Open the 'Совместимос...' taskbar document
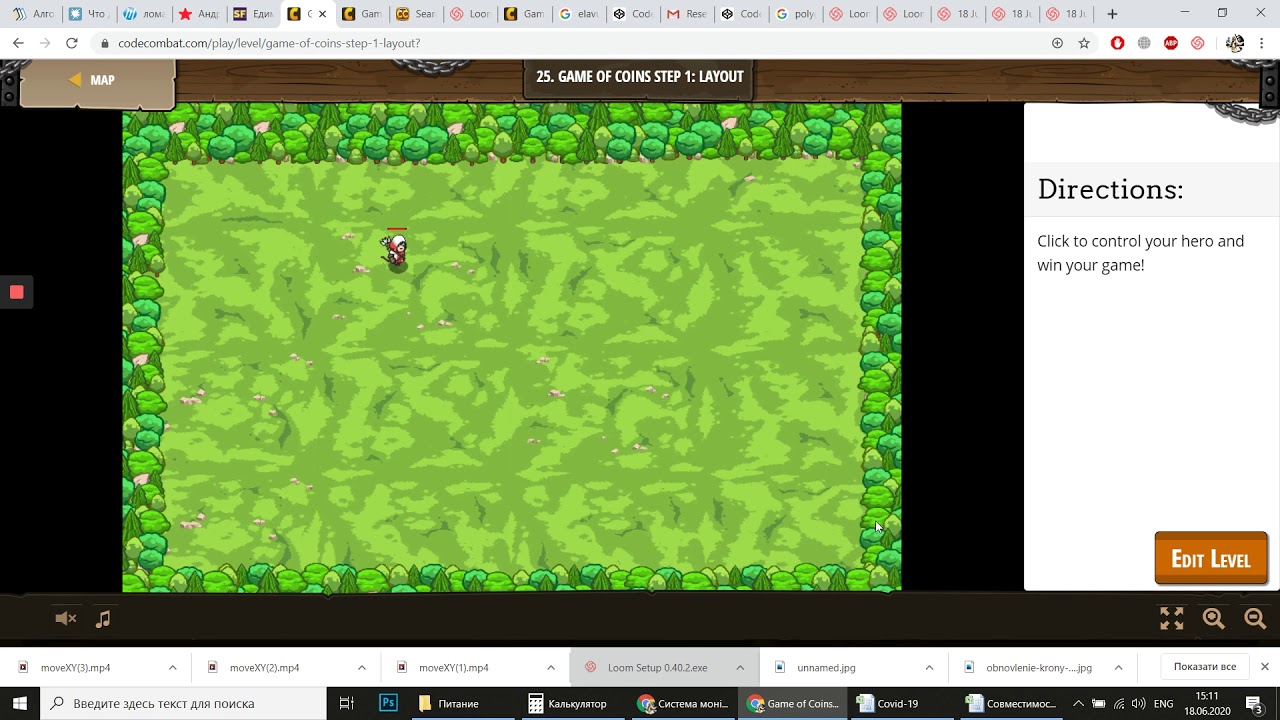 [1012, 703]
